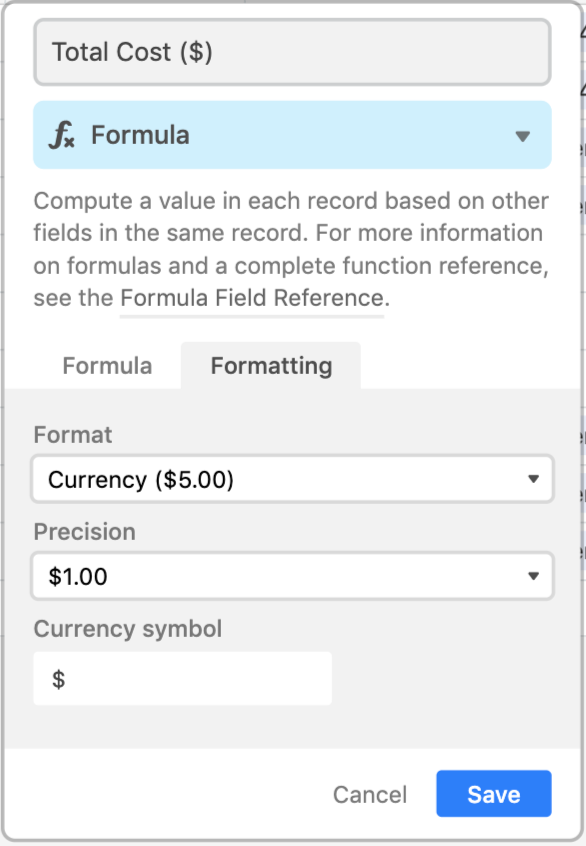Open the Formula Field Reference link
The width and height of the screenshot is (586, 846).
pyautogui.click(x=251, y=298)
